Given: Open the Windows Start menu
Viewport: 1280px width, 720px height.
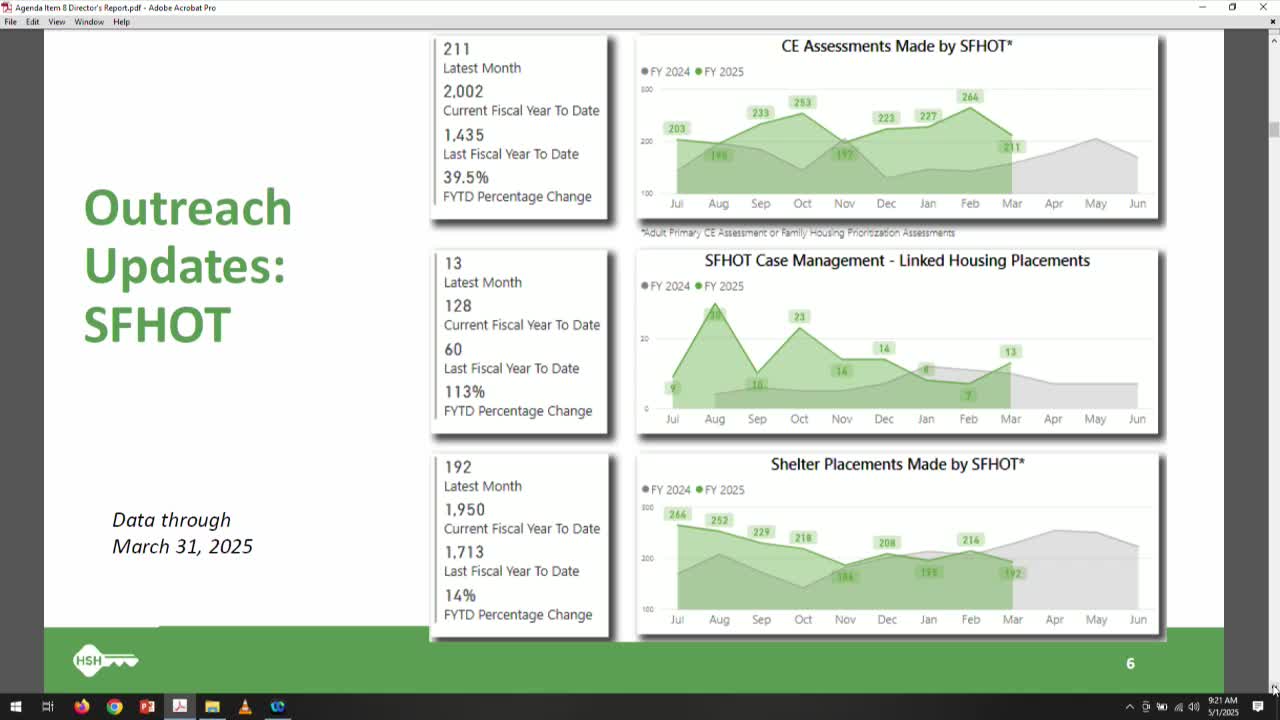Looking at the screenshot, I should coord(15,707).
